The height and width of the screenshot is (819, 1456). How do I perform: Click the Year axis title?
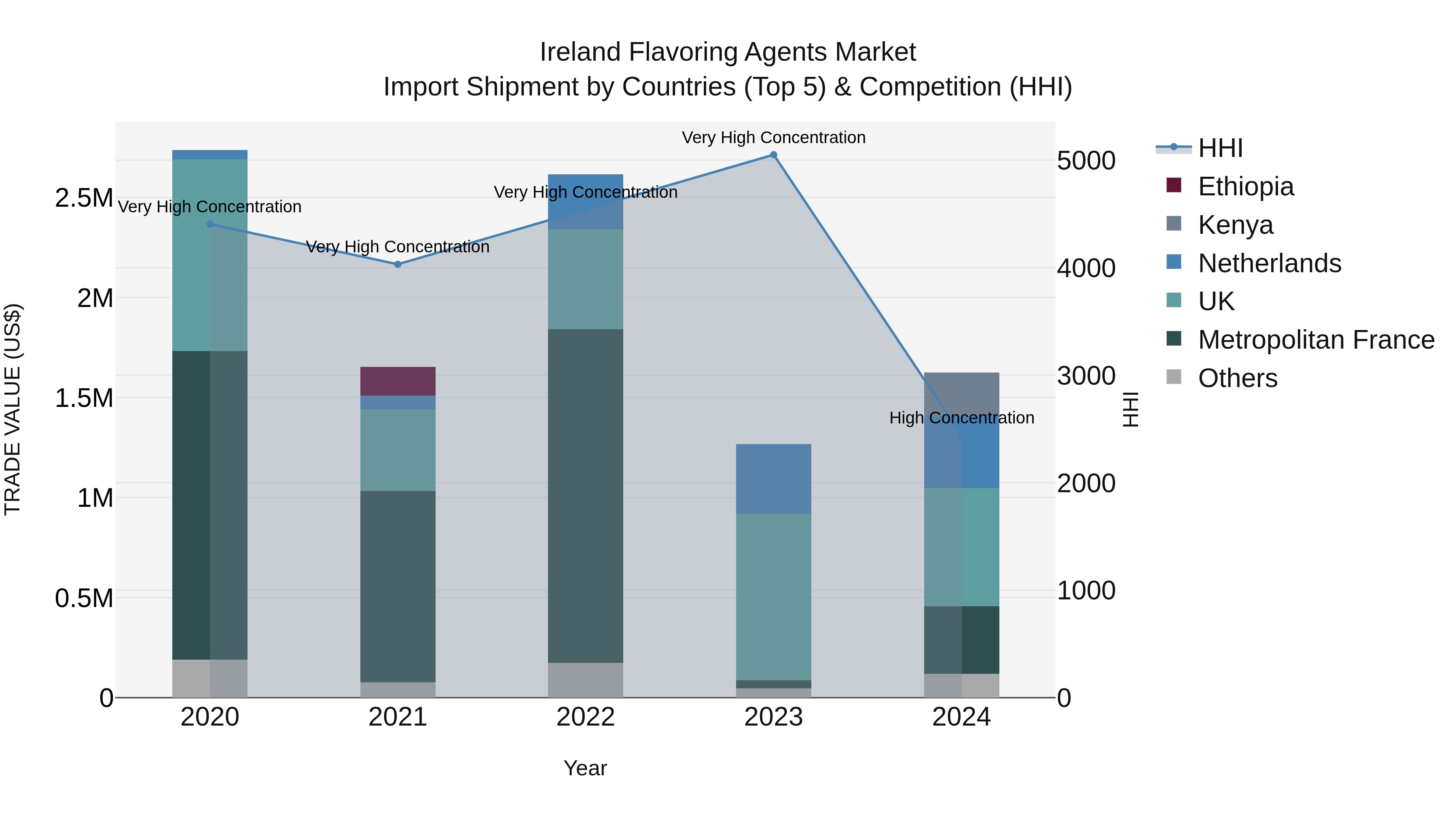coord(586,769)
